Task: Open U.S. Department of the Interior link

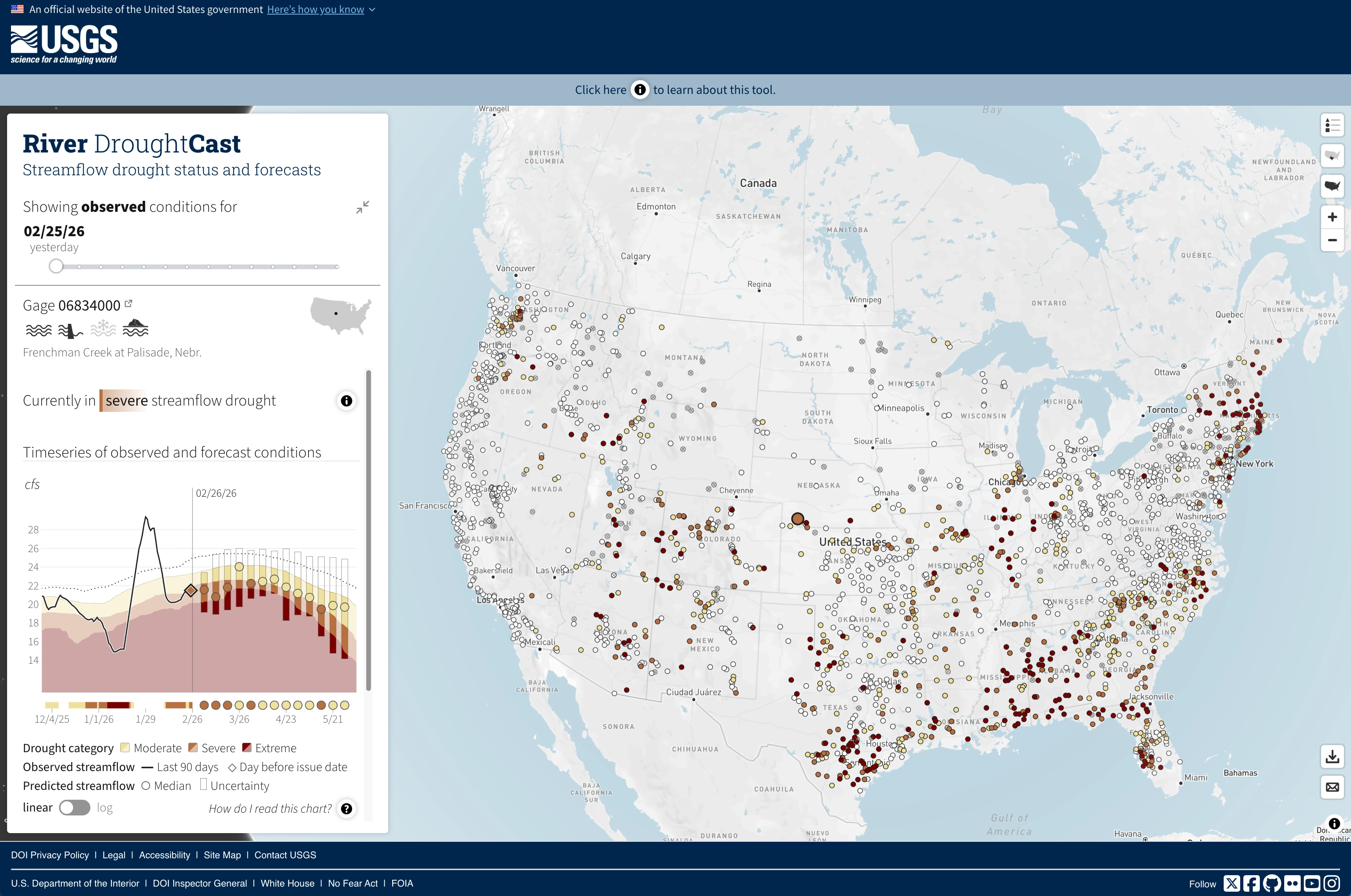Action: coord(75,883)
